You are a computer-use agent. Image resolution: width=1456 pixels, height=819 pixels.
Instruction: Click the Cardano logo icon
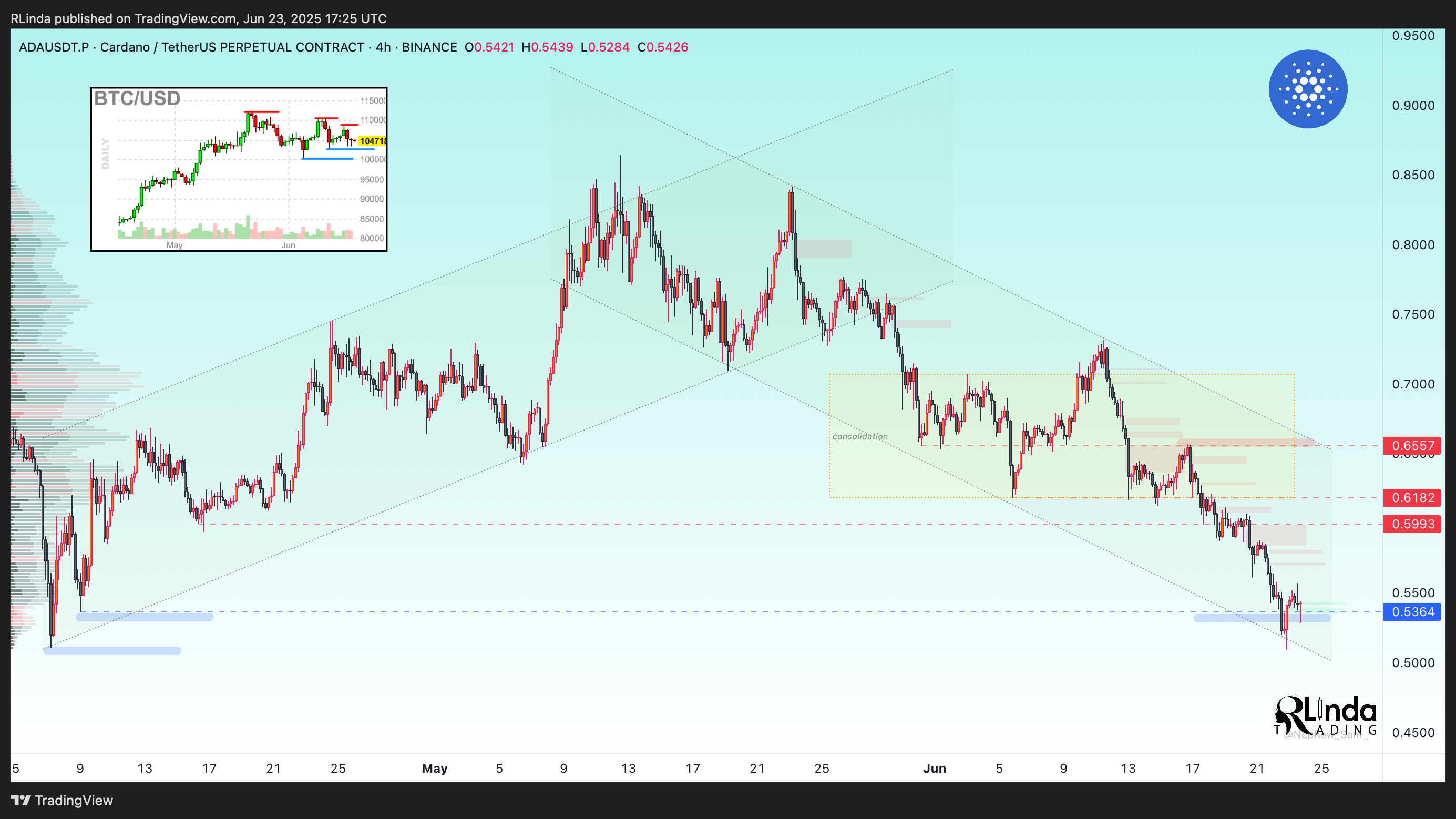[x=1308, y=89]
